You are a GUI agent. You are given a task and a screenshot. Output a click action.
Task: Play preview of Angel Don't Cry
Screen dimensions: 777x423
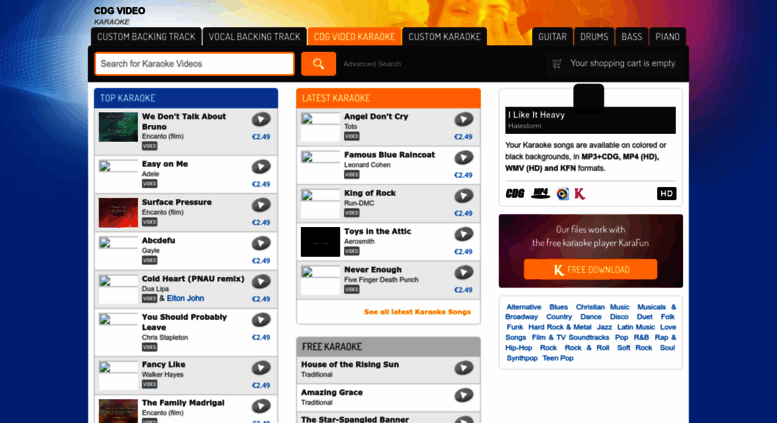464,119
